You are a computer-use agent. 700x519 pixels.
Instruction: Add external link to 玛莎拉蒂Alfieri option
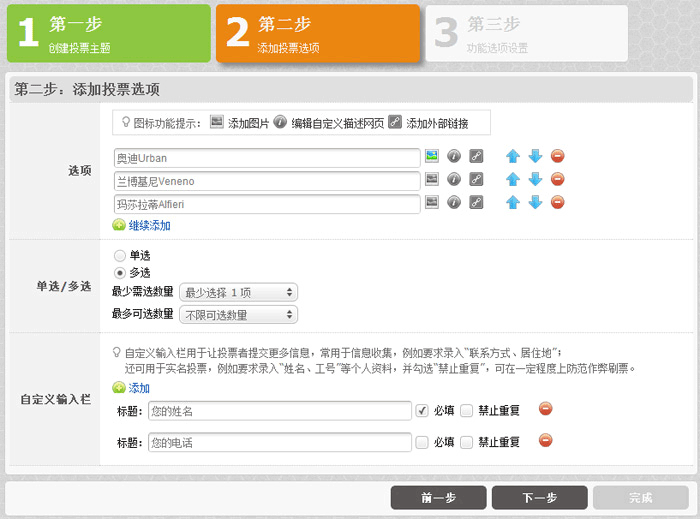tap(476, 202)
